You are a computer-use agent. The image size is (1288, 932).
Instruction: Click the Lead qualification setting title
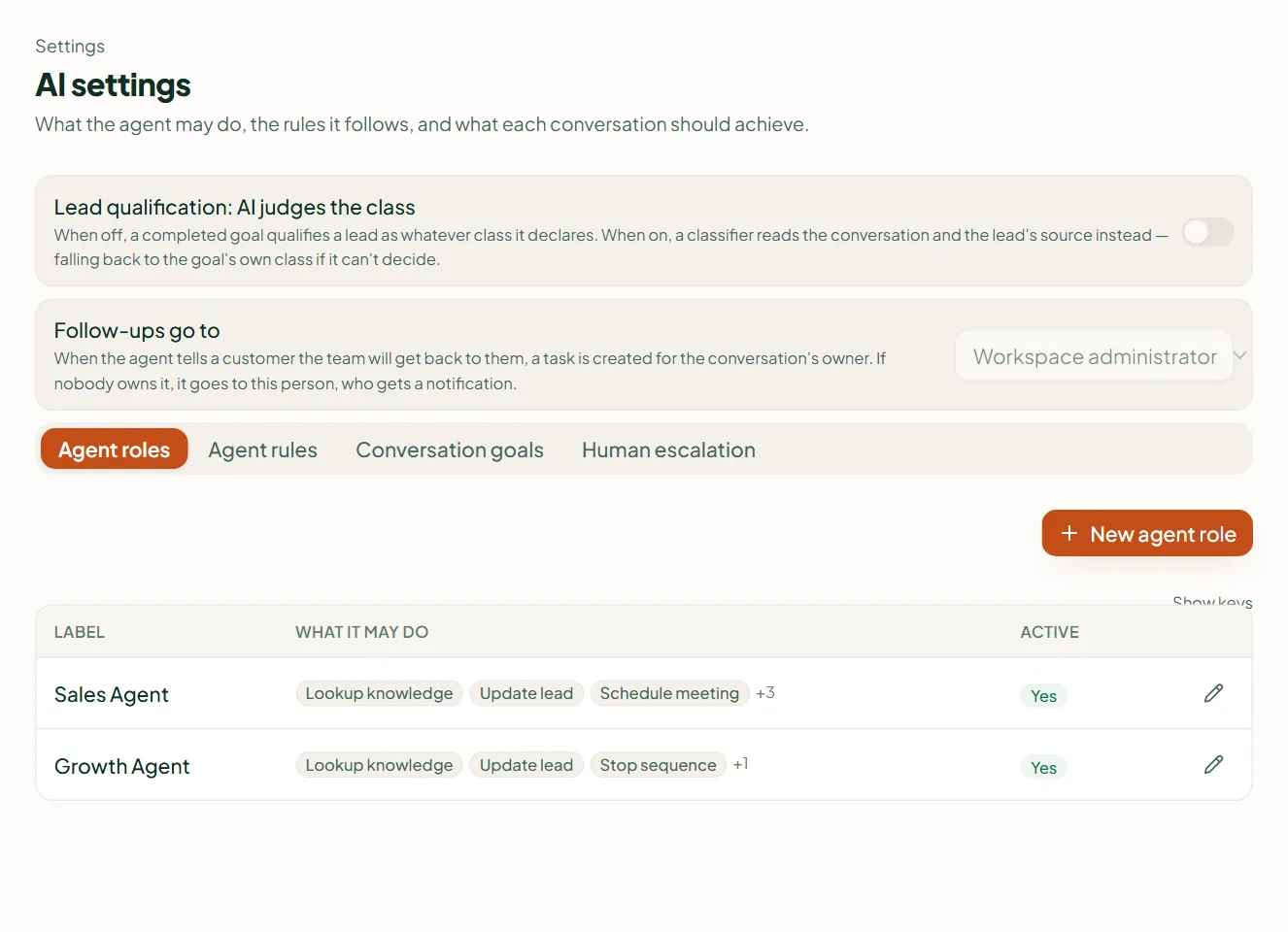tap(235, 207)
